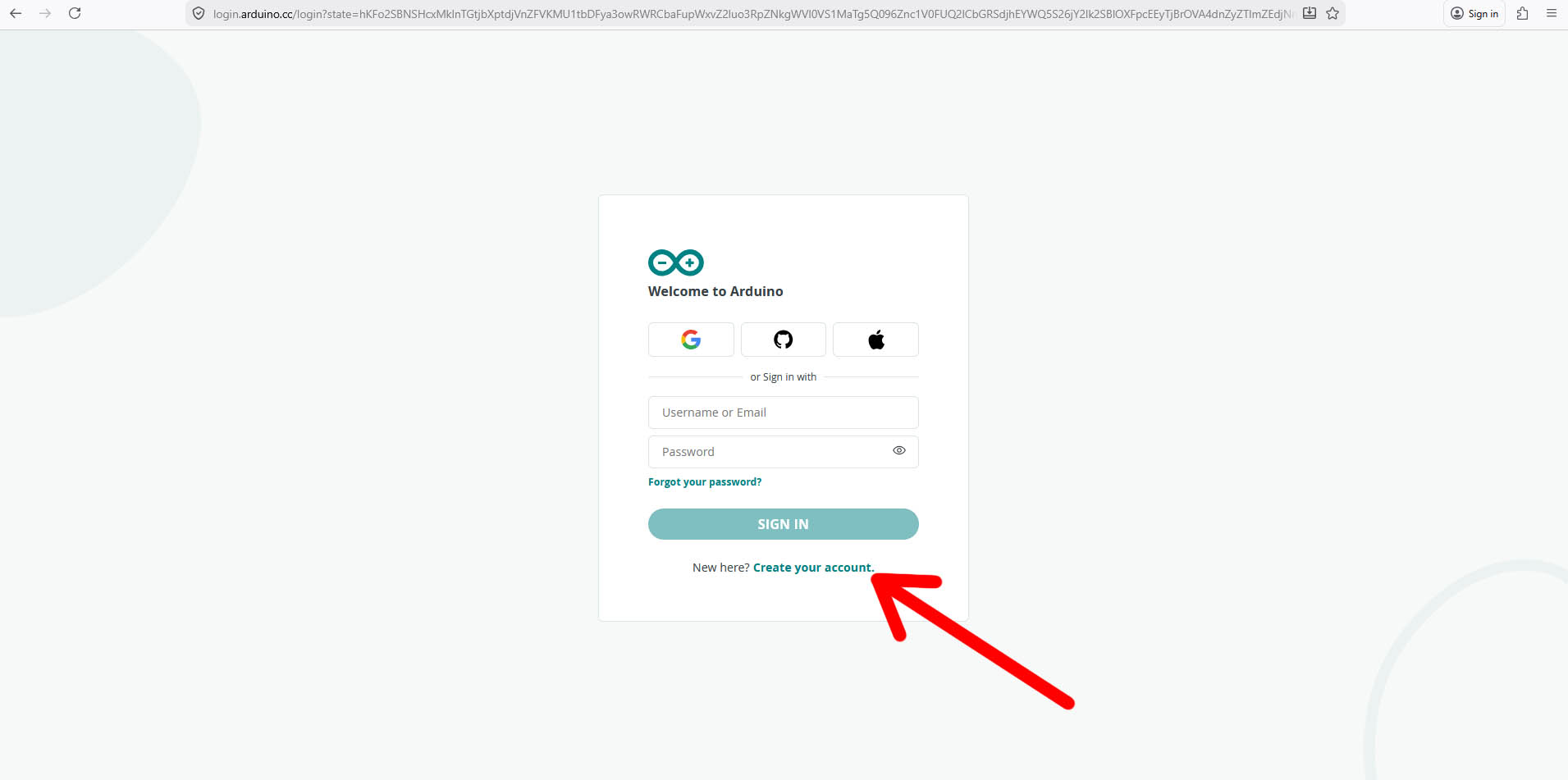
Task: Open the Forgot your password link
Action: 705,482
